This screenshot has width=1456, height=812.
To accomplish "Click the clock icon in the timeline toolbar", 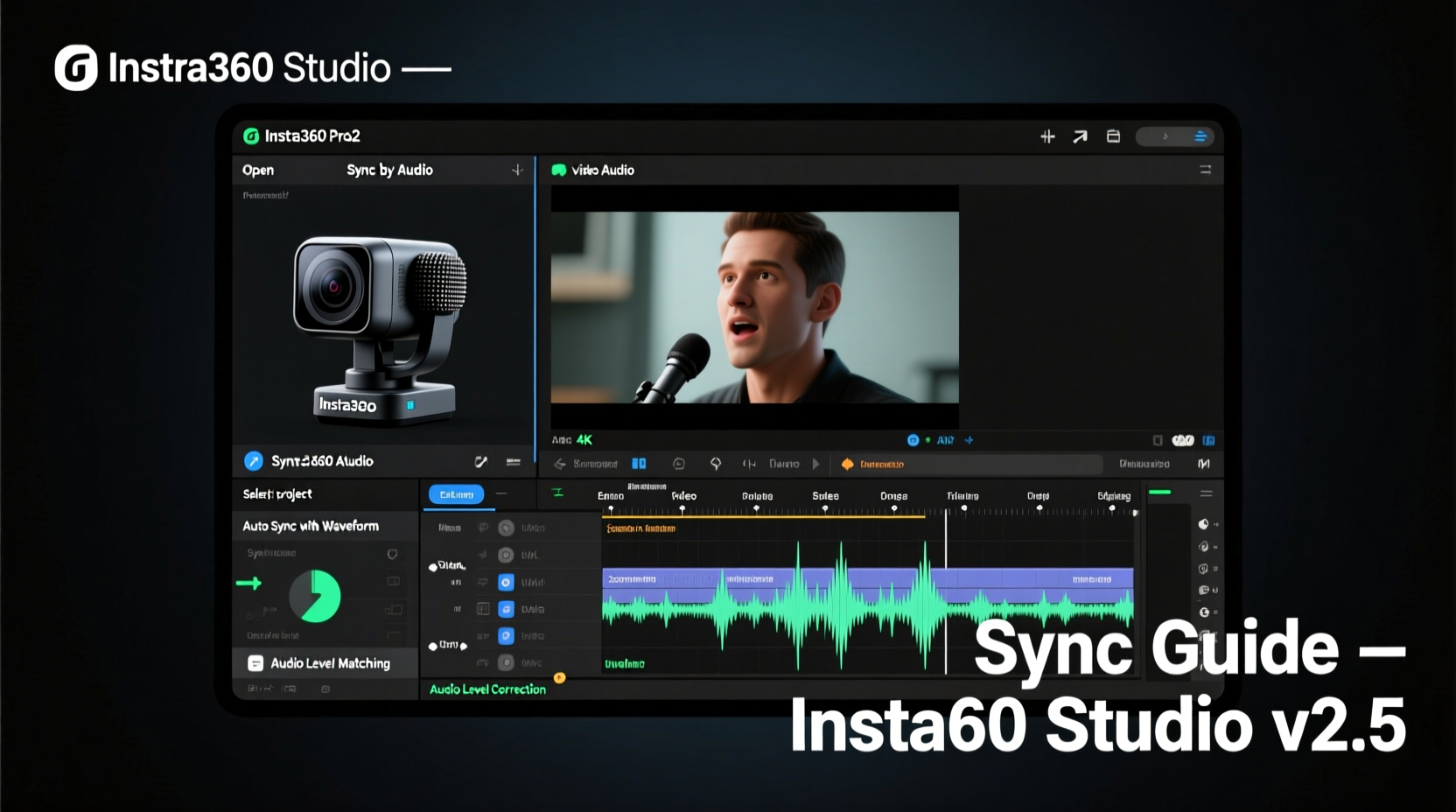I will pyautogui.click(x=679, y=464).
